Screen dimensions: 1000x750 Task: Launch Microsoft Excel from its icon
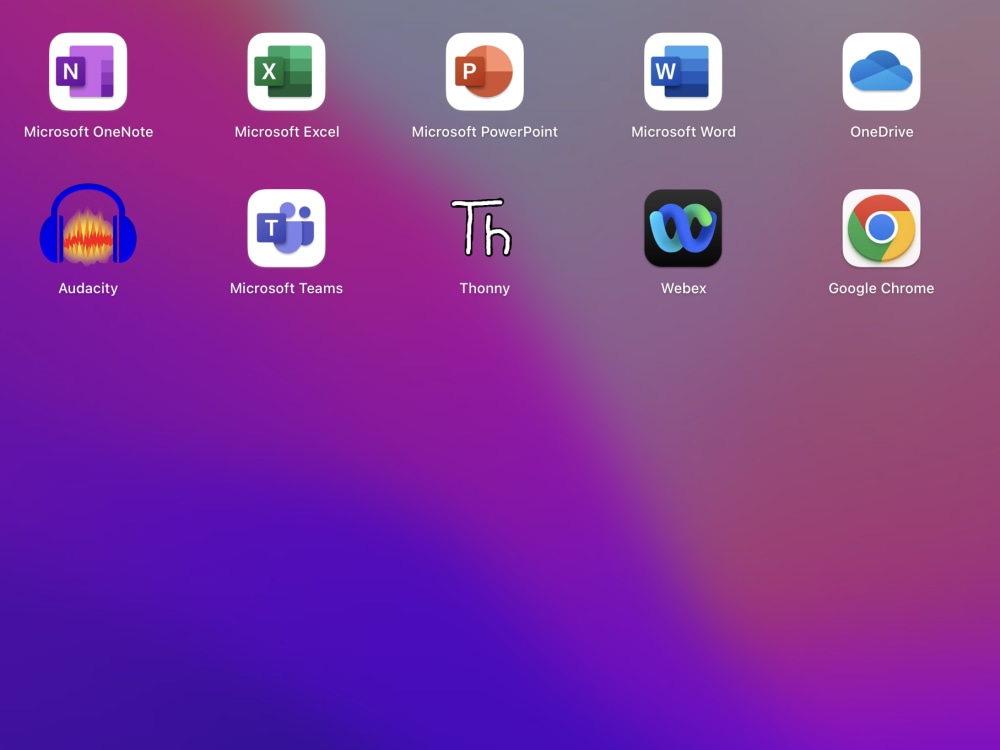coord(286,71)
